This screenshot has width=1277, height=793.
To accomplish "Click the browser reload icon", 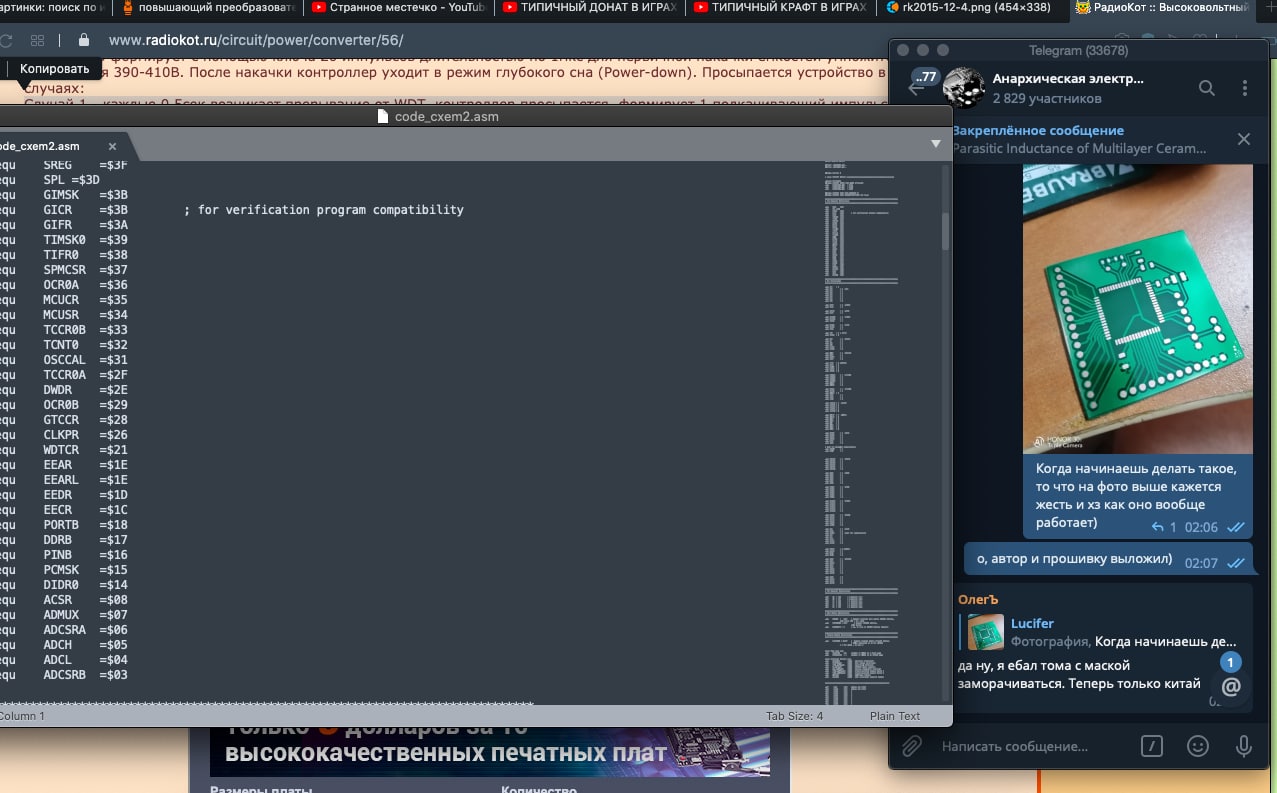I will tap(6, 41).
